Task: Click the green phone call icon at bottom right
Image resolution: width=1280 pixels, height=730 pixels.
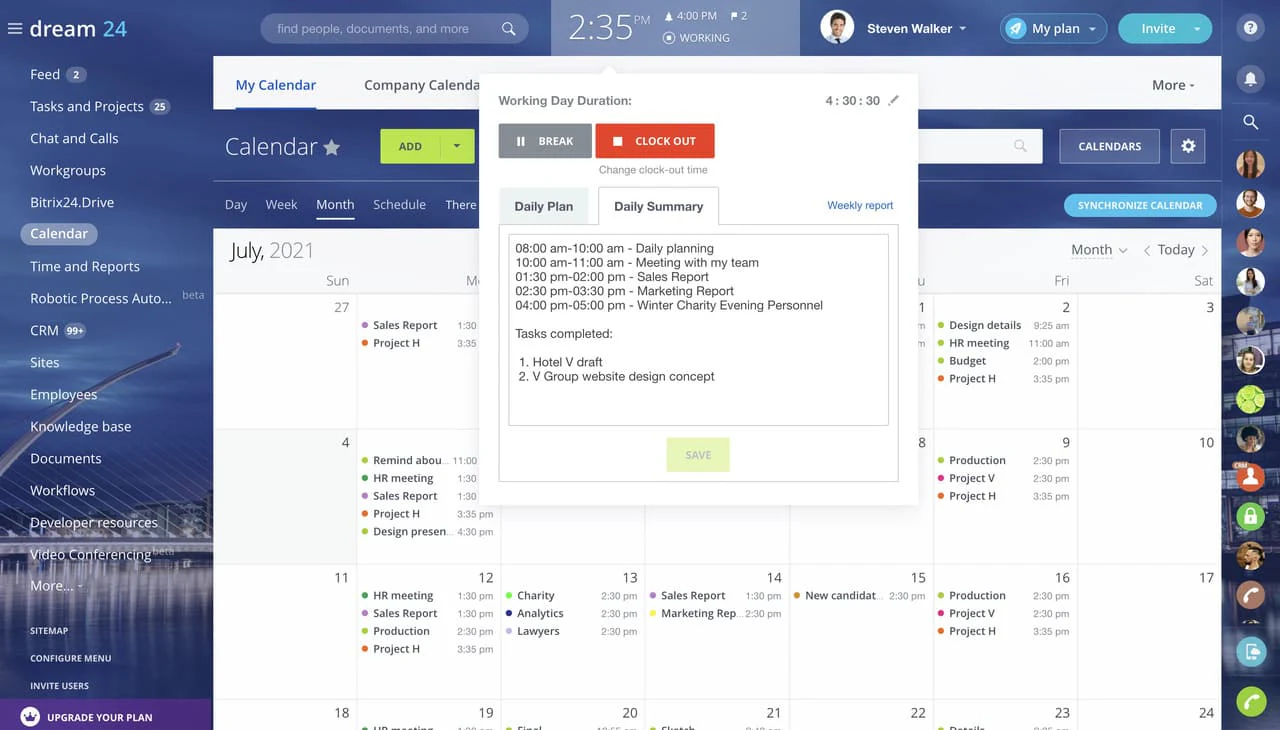Action: click(x=1250, y=701)
